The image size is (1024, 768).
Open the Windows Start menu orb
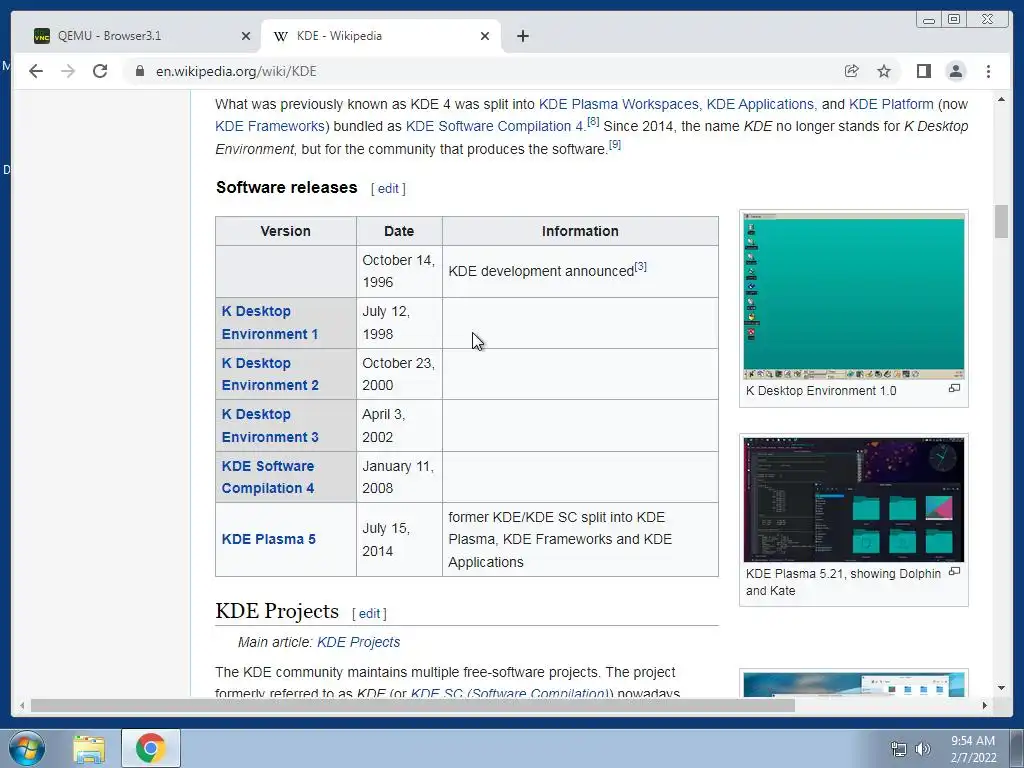(x=27, y=748)
